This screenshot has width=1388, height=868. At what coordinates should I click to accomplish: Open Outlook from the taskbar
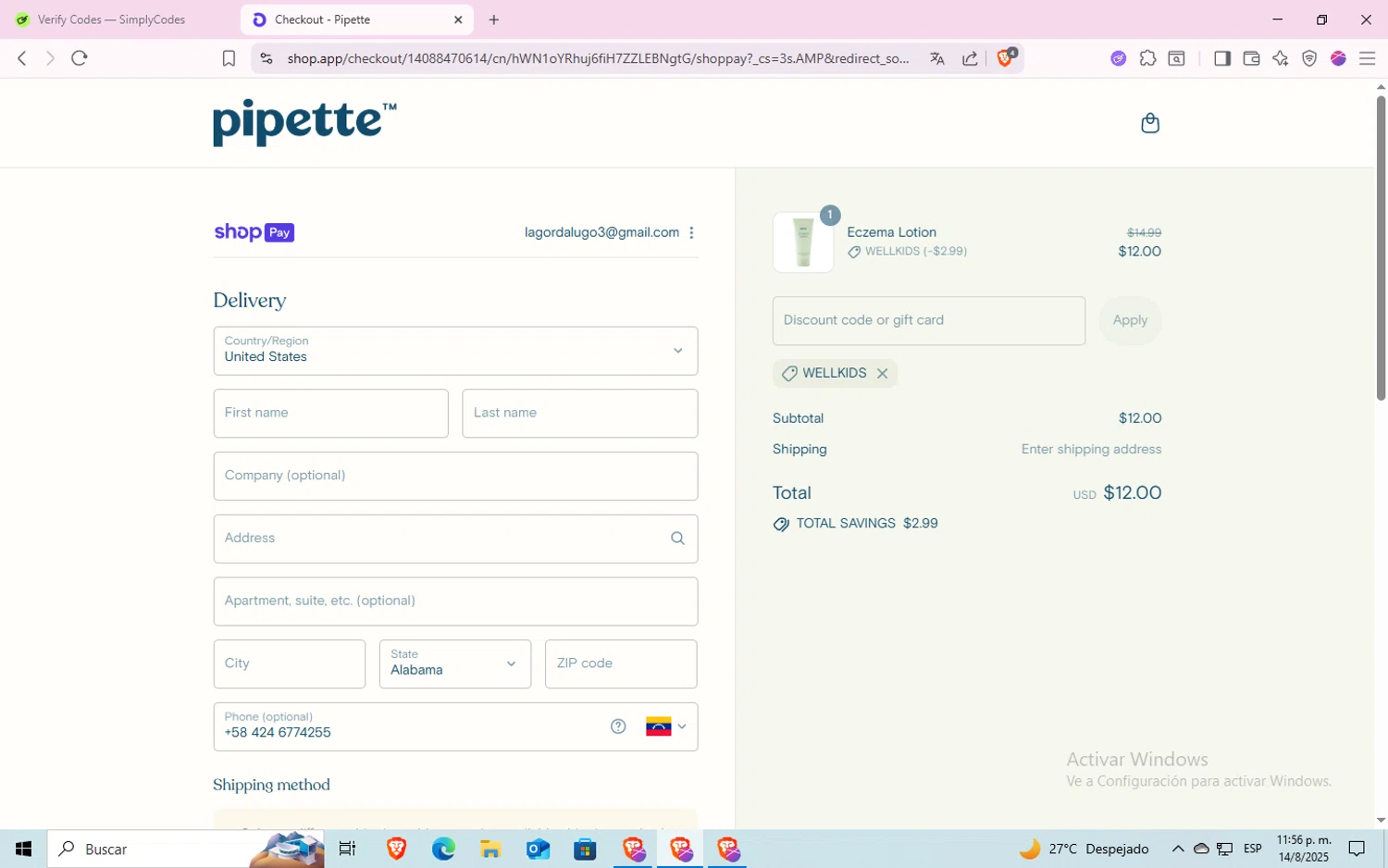pos(538,849)
